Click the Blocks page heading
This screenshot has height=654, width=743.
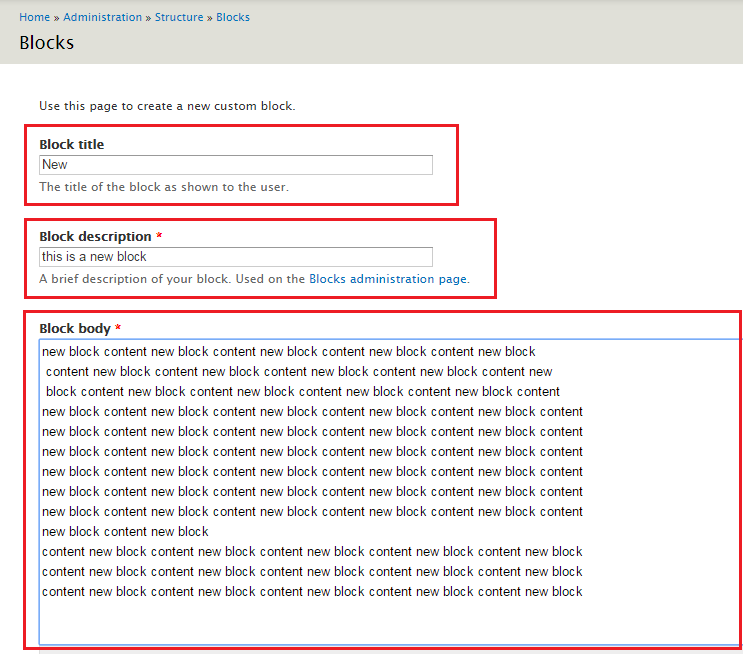point(46,43)
